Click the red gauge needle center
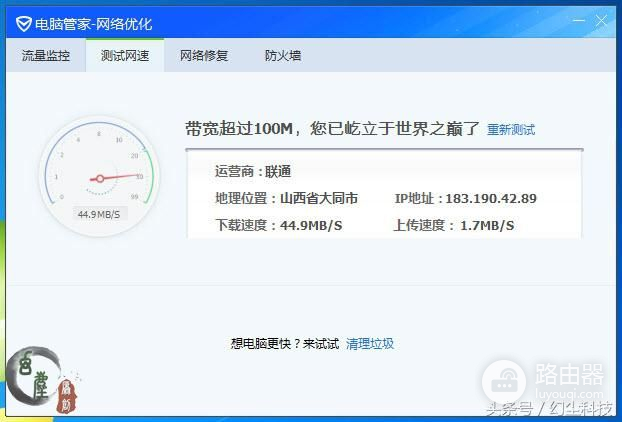The width and height of the screenshot is (622, 422). 99,179
